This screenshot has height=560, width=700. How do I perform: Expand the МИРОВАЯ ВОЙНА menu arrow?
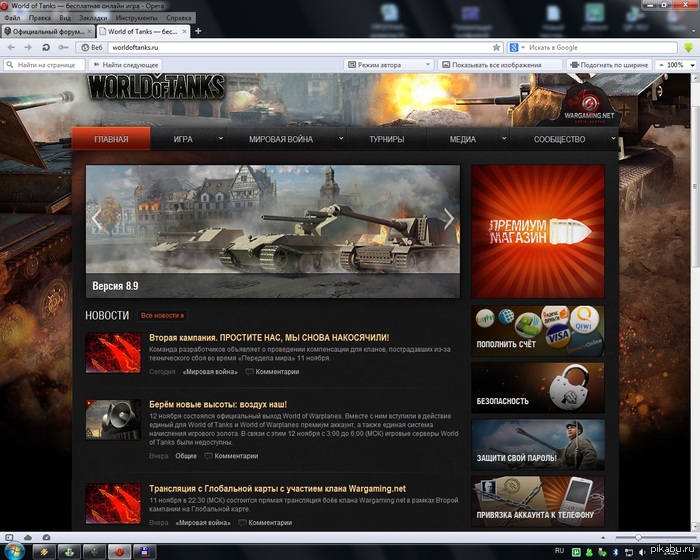[x=341, y=139]
